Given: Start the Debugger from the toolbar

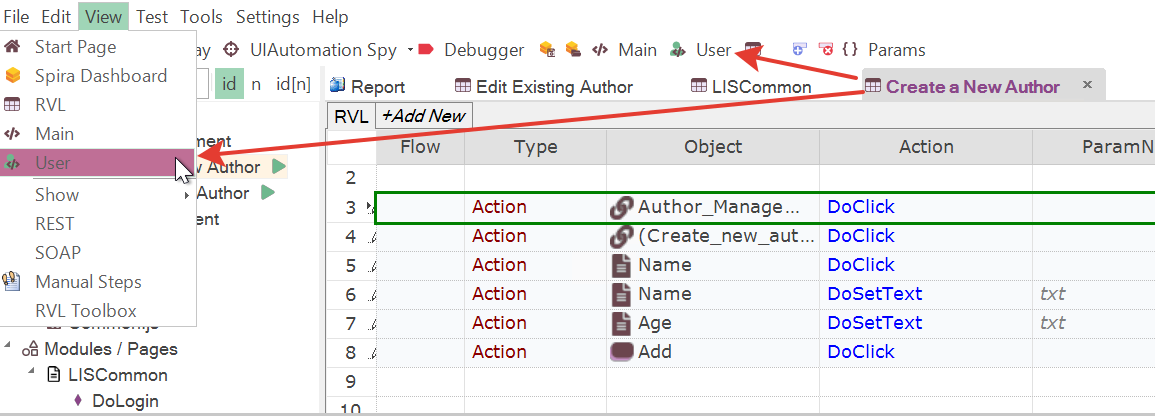Looking at the screenshot, I should coord(471,50).
